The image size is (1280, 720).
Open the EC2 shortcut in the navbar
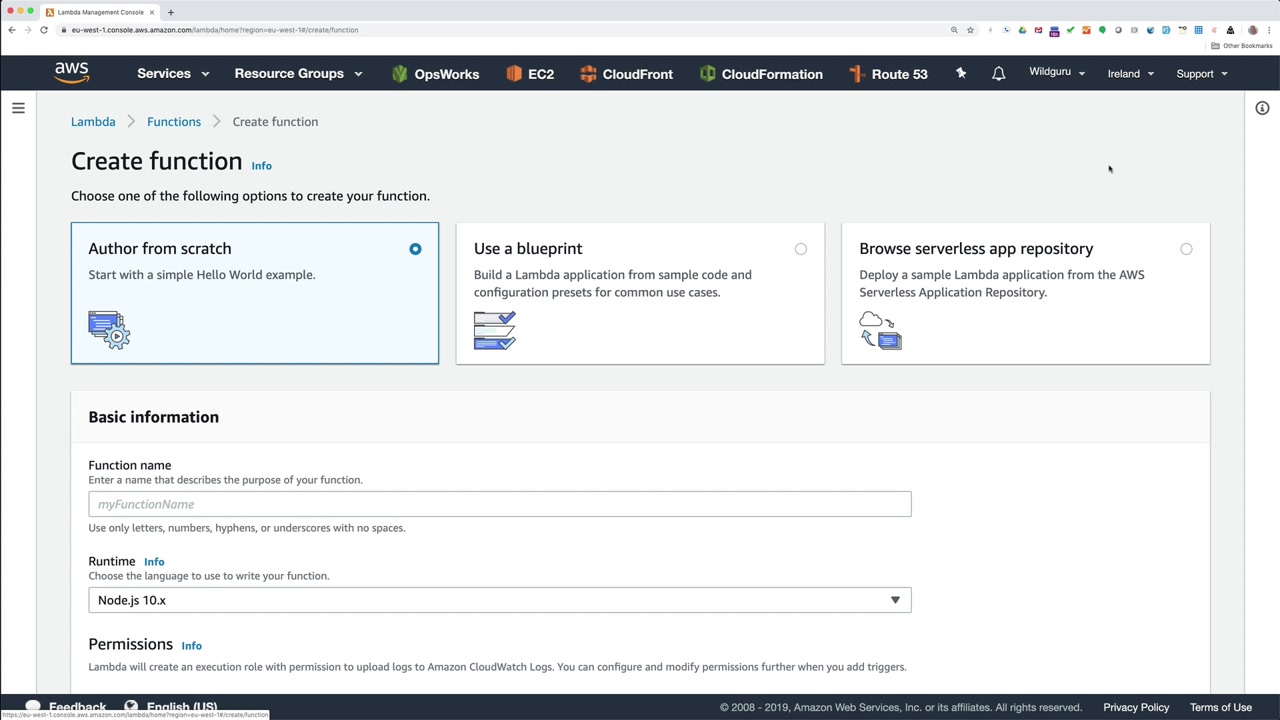[x=530, y=74]
